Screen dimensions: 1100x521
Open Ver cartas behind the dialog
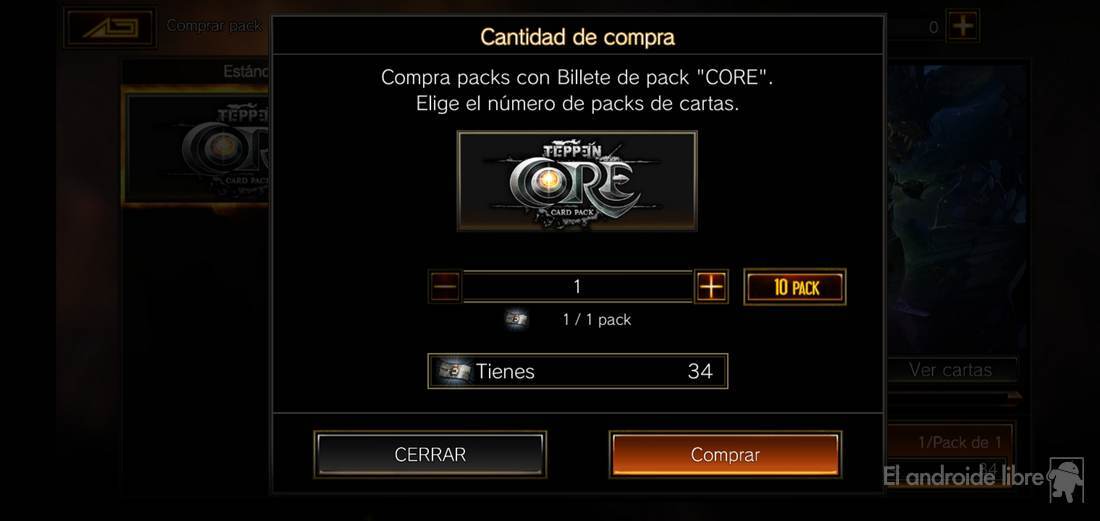click(951, 370)
